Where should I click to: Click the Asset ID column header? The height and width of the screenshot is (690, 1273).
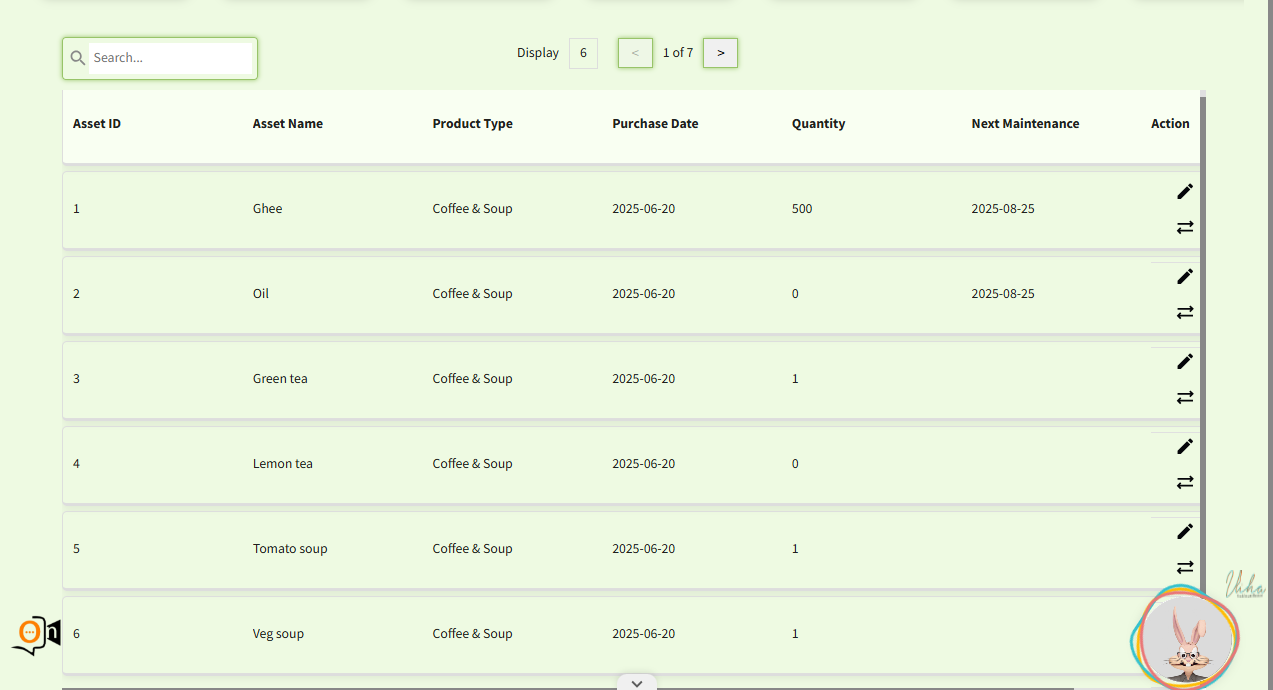point(97,124)
